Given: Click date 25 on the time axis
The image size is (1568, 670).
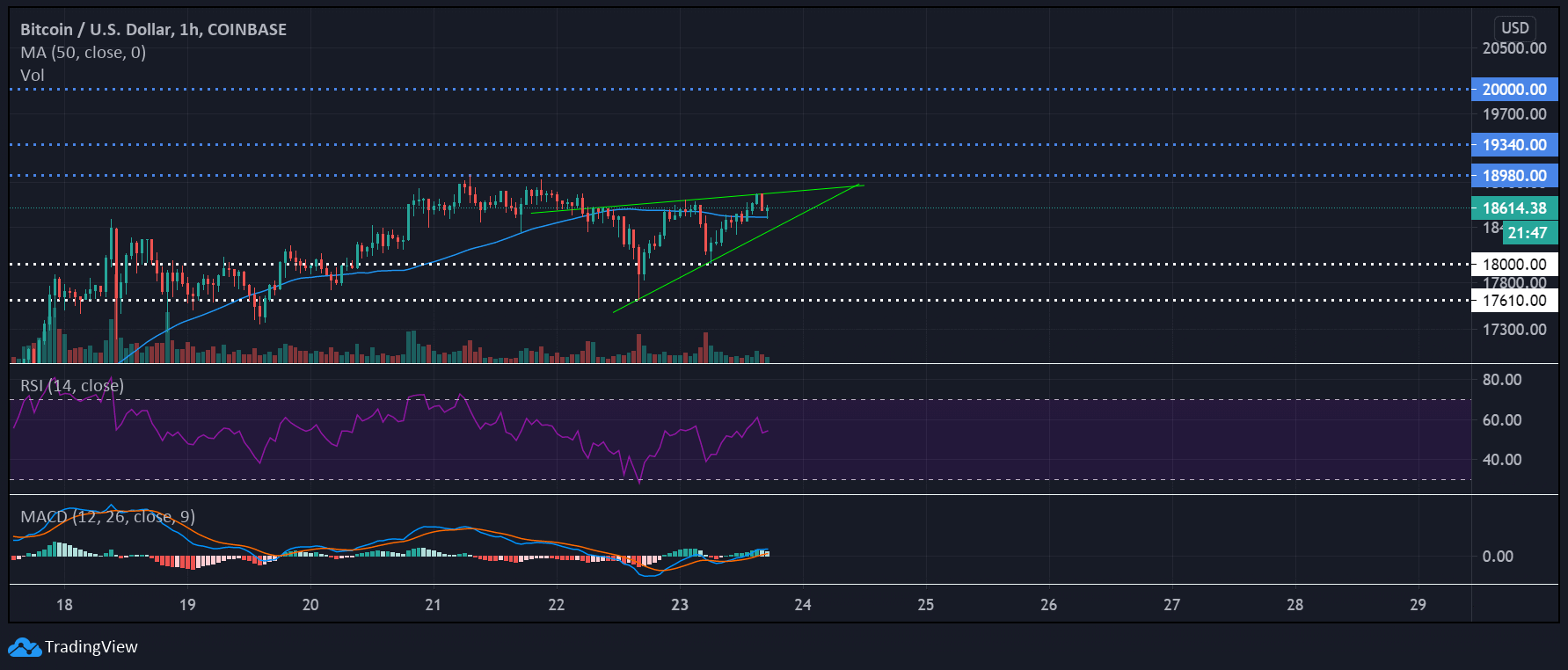Looking at the screenshot, I should coord(926,605).
